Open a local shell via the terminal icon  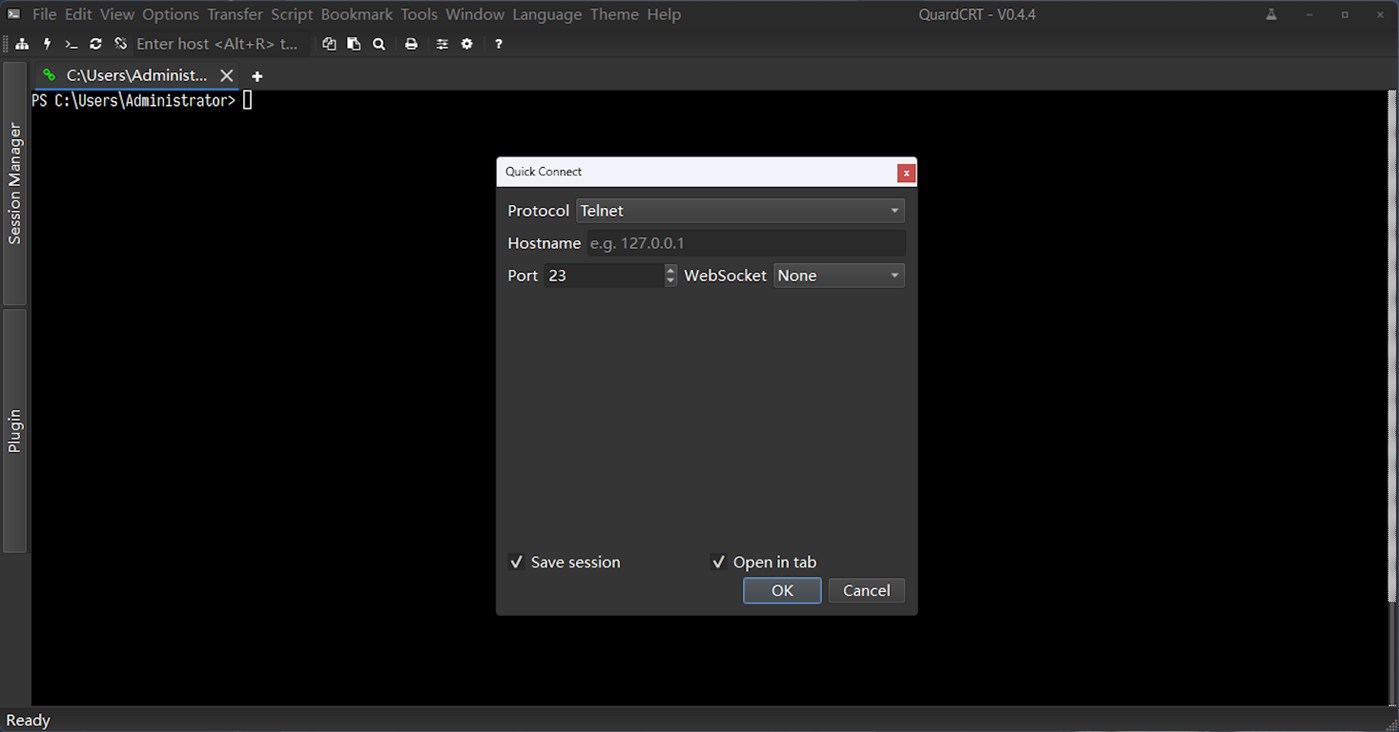[70, 43]
